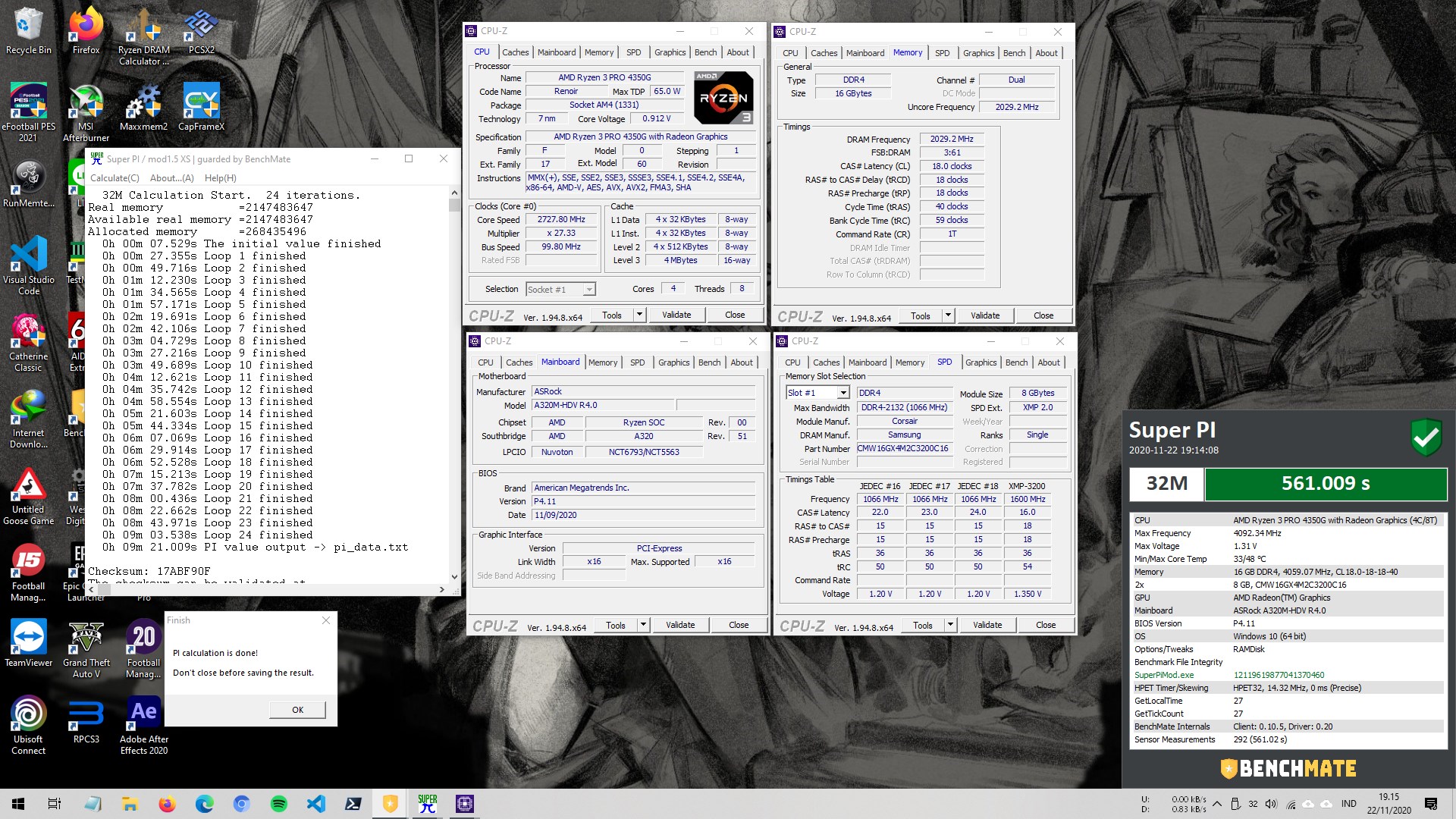Screen dimensions: 1456x819
Task: Open the Recycle Bin desktop icon
Action: [29, 32]
